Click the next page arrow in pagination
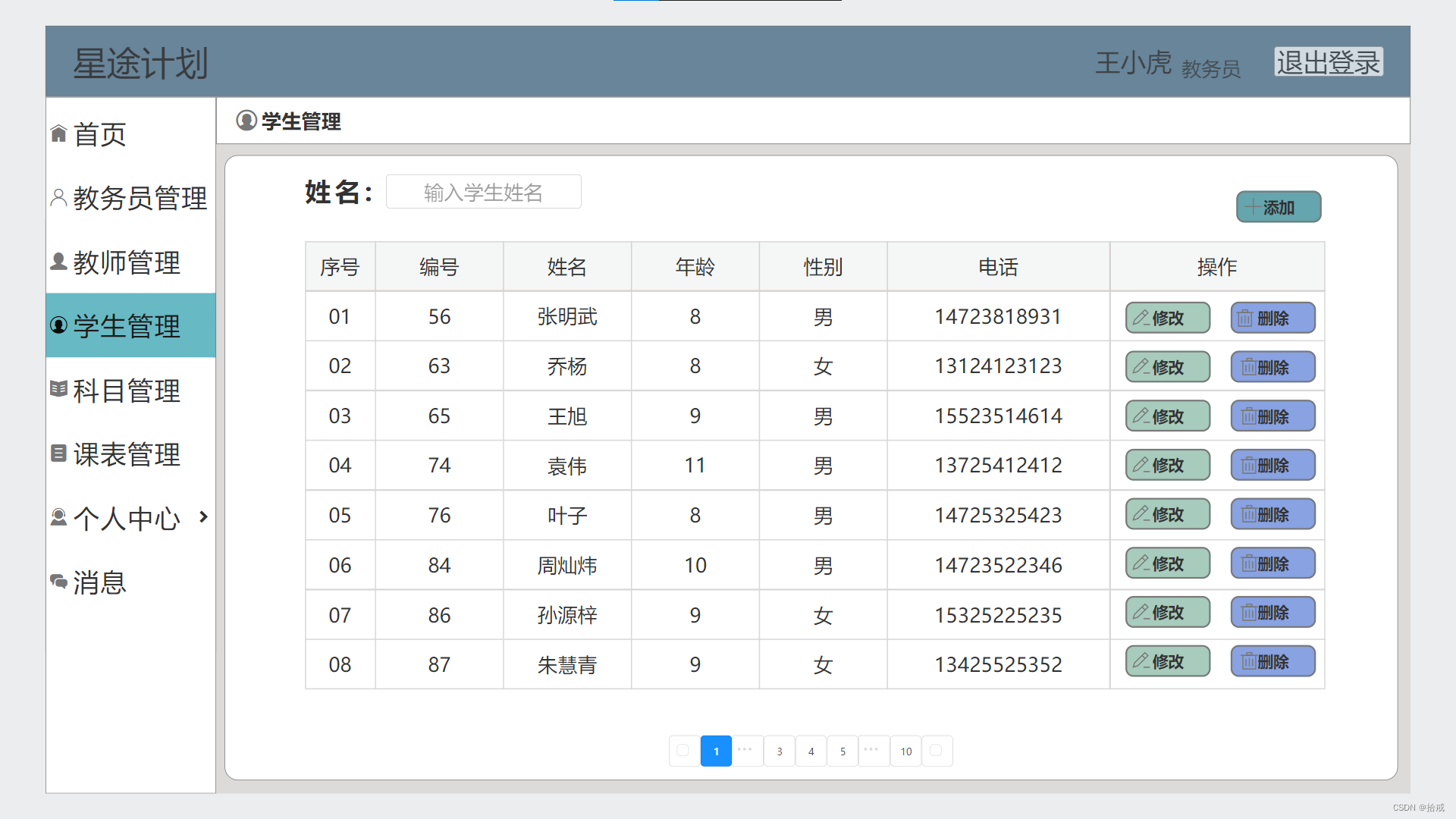Screen dimensions: 1456x819 pyautogui.click(x=937, y=751)
